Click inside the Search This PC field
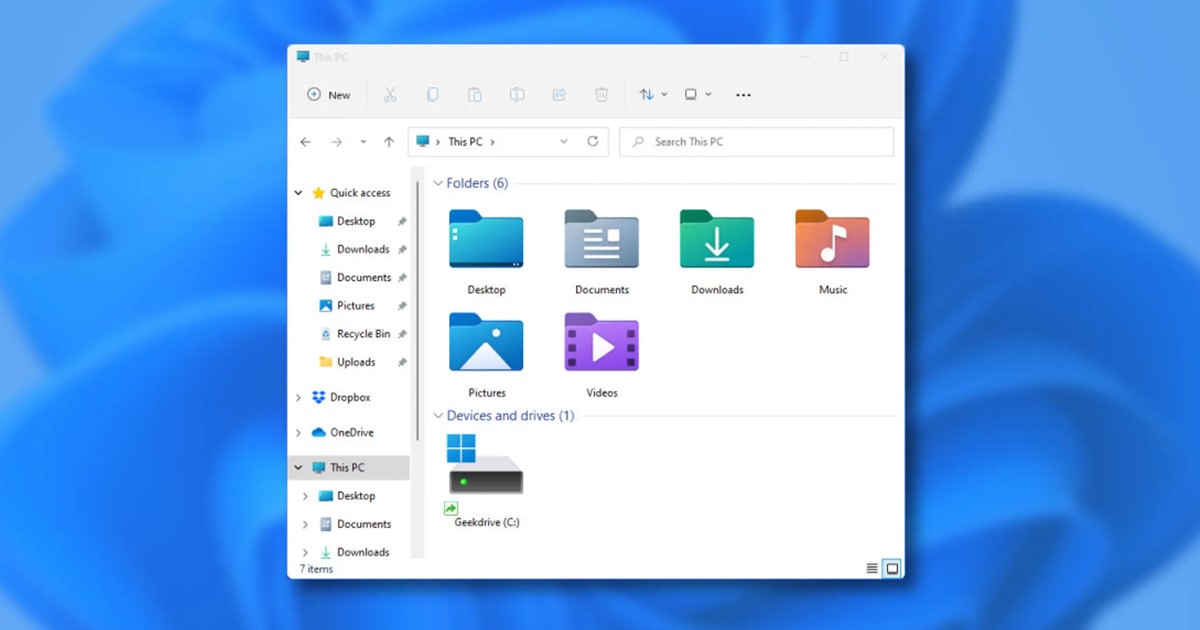1200x630 pixels. point(756,141)
